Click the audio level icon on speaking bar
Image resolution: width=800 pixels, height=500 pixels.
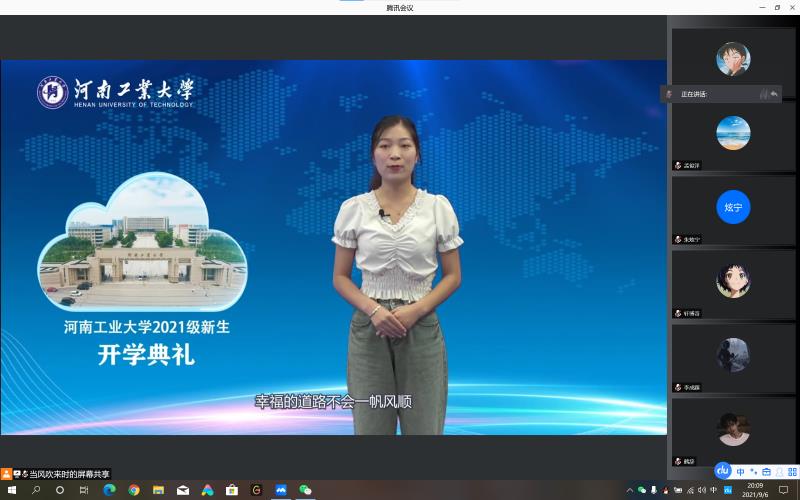pos(763,94)
